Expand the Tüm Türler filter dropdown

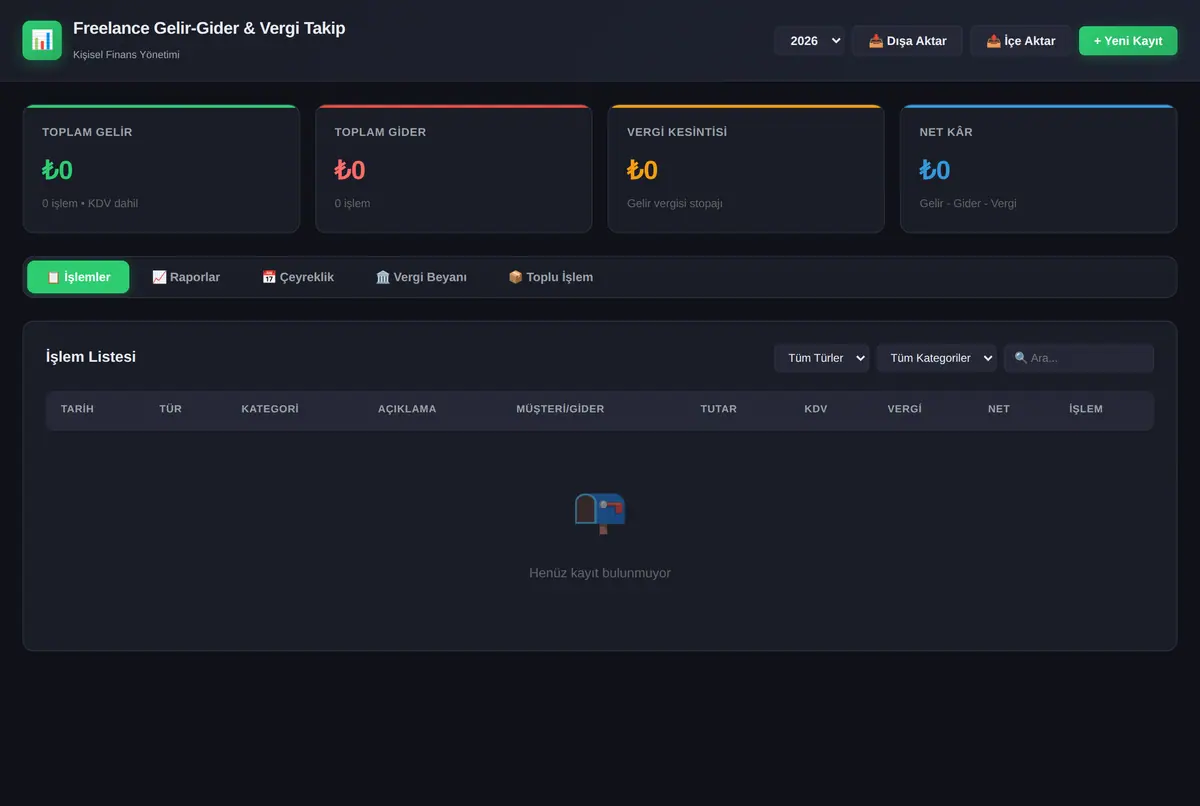pyautogui.click(x=822, y=358)
